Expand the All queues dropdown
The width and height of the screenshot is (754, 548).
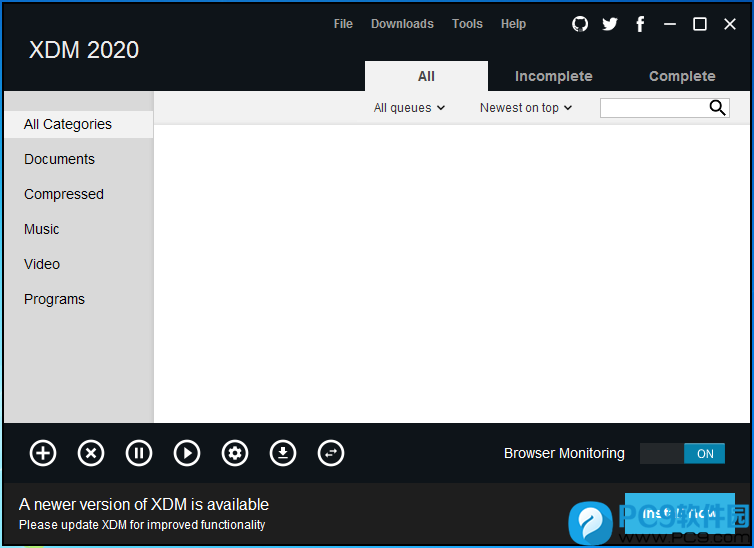pos(409,108)
